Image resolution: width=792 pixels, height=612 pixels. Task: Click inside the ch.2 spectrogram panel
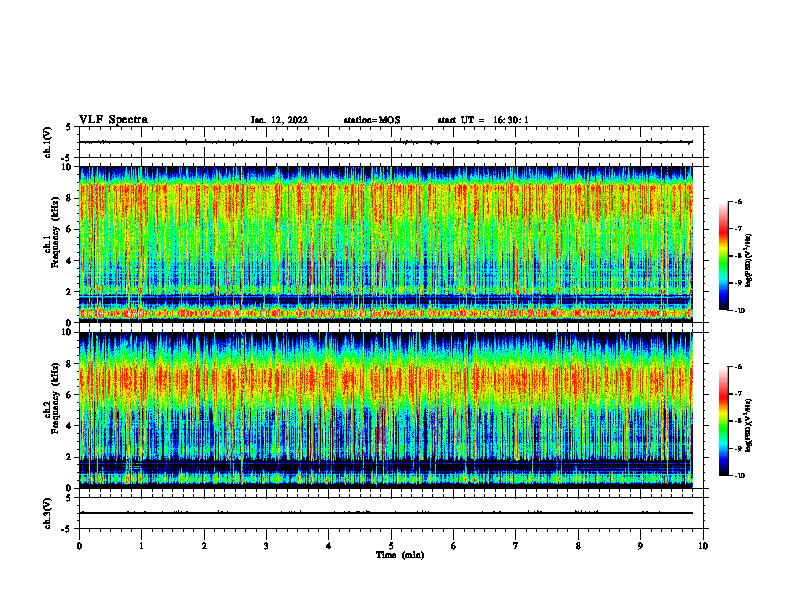tap(386, 410)
